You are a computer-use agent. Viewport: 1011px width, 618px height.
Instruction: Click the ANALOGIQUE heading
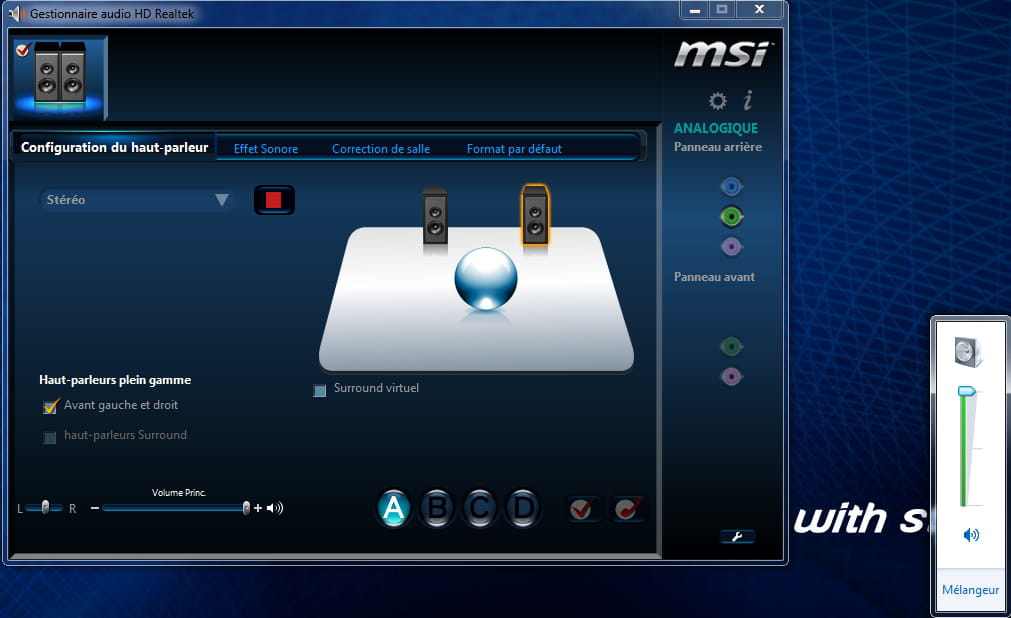point(716,128)
